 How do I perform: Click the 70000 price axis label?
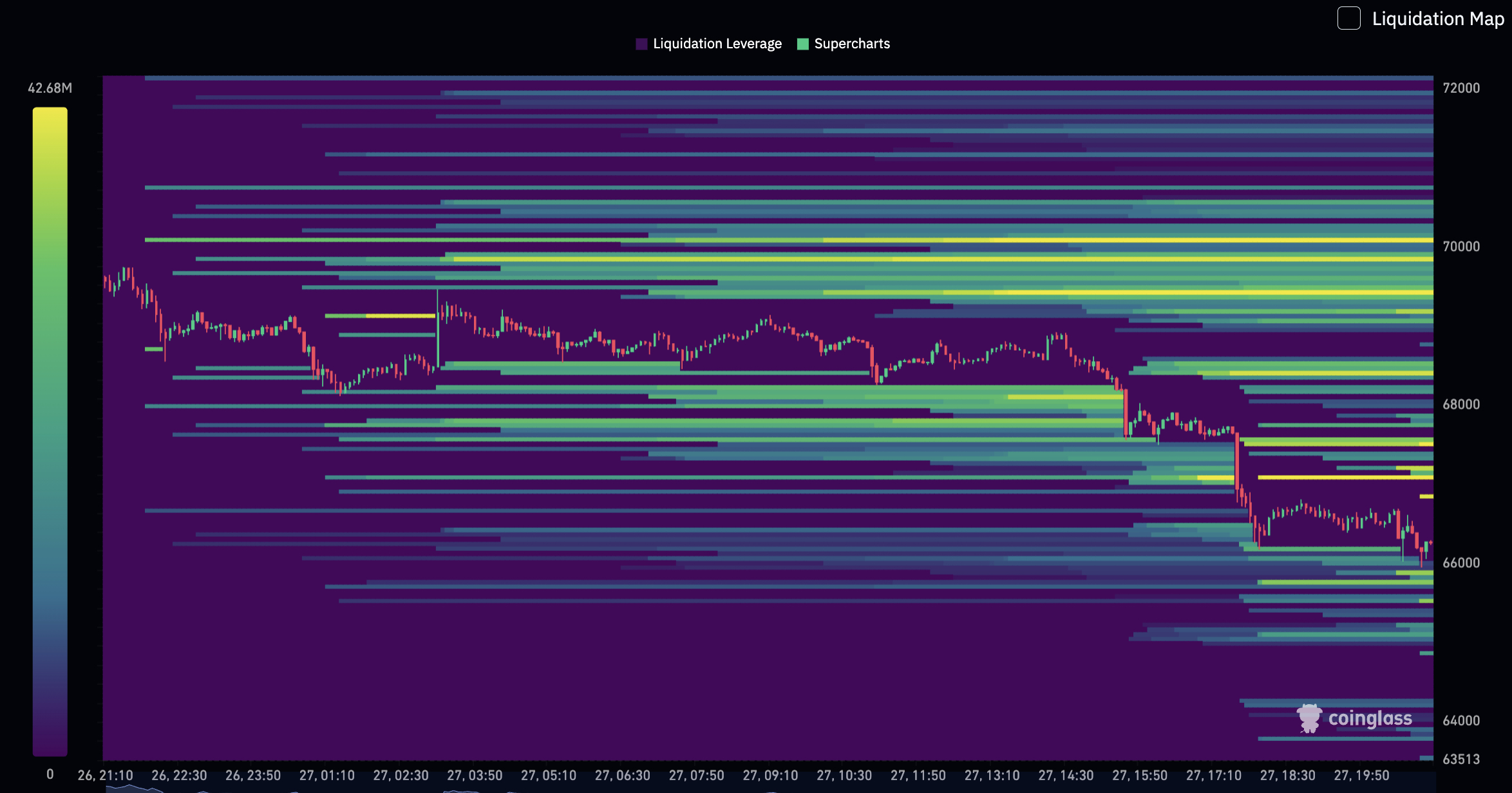1460,247
